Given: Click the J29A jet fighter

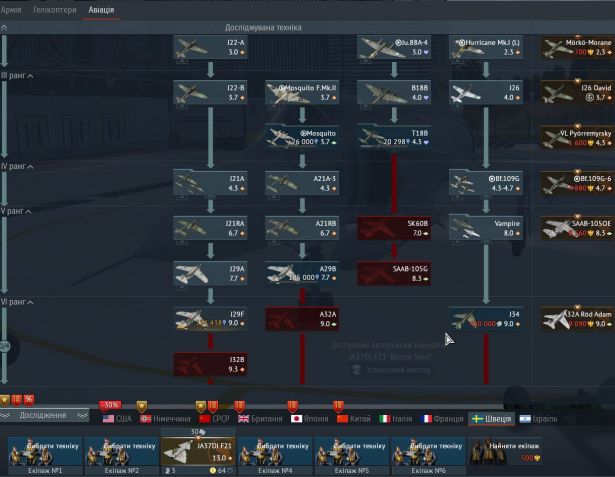Looking at the screenshot, I should tap(209, 273).
